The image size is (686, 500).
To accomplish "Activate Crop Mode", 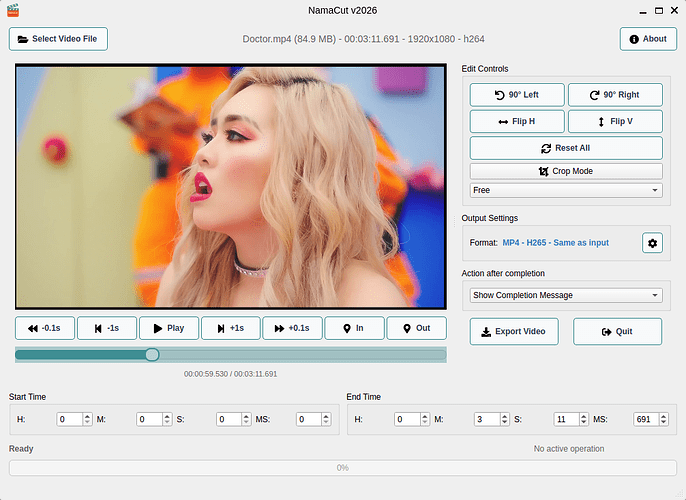I will (566, 171).
